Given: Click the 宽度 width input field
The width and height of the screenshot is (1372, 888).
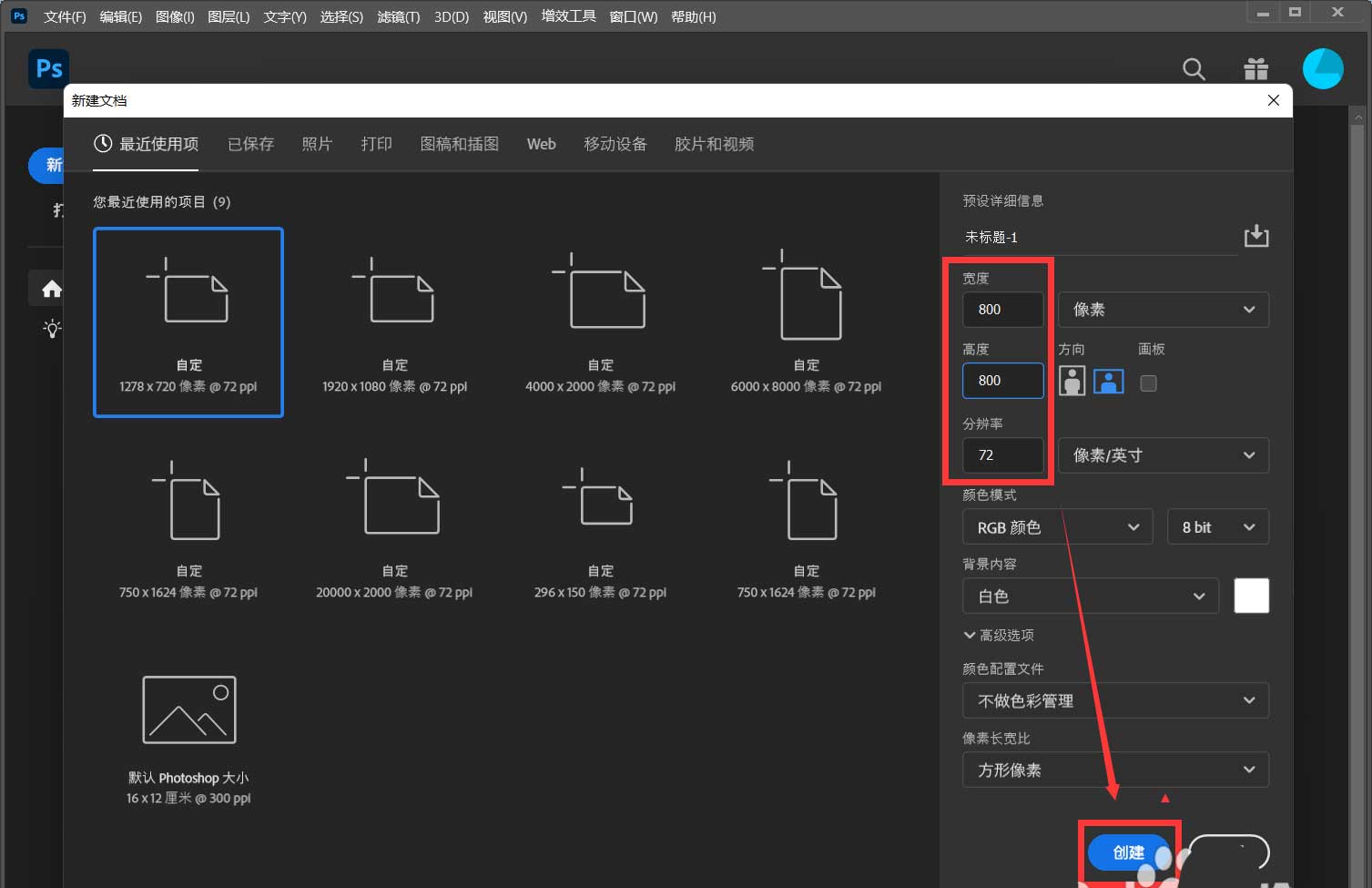Looking at the screenshot, I should tap(1003, 310).
